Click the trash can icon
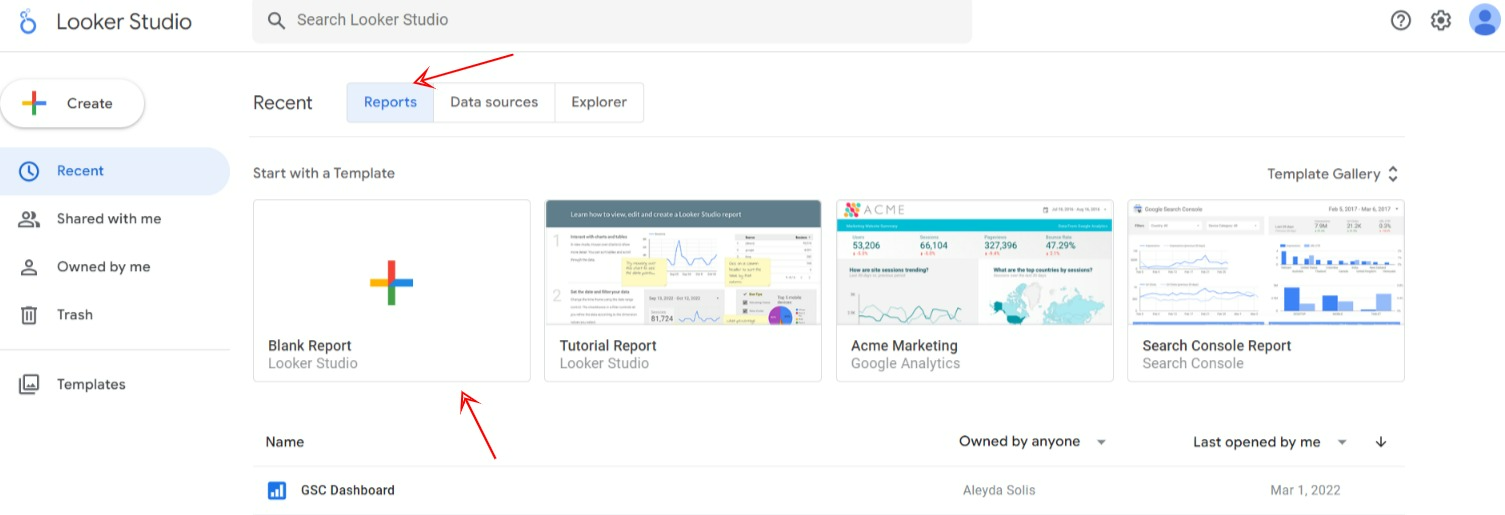Image resolution: width=1505 pixels, height=515 pixels. (29, 315)
